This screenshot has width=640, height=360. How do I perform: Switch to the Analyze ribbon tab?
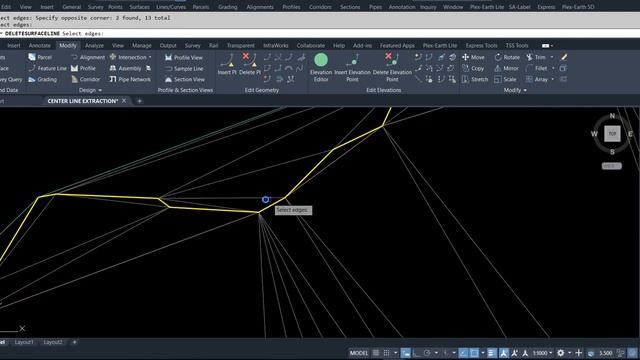click(x=94, y=46)
